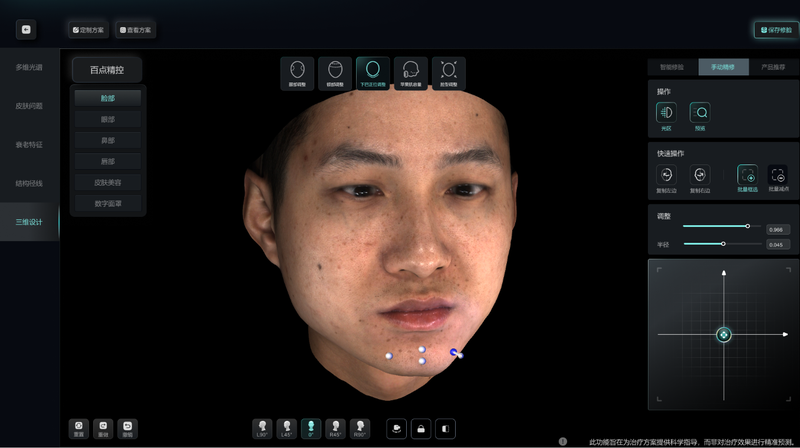Choose the chin position adjustment icon
Screen dimensions: 800x448
pos(373,73)
